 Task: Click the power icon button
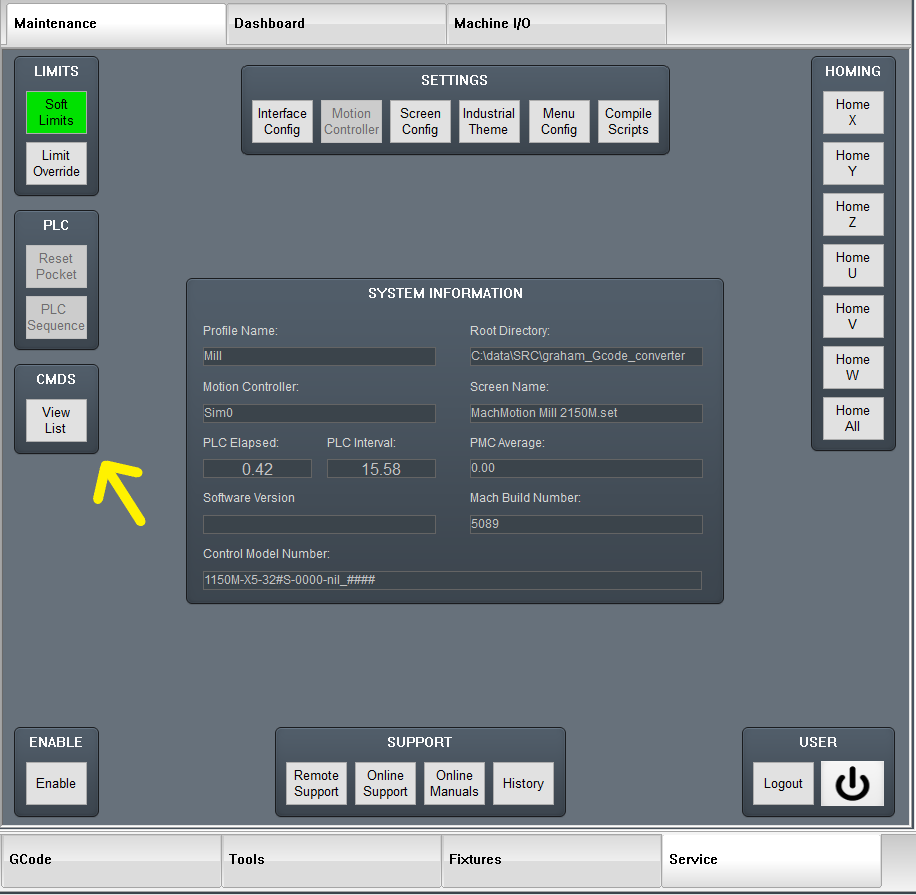[852, 784]
